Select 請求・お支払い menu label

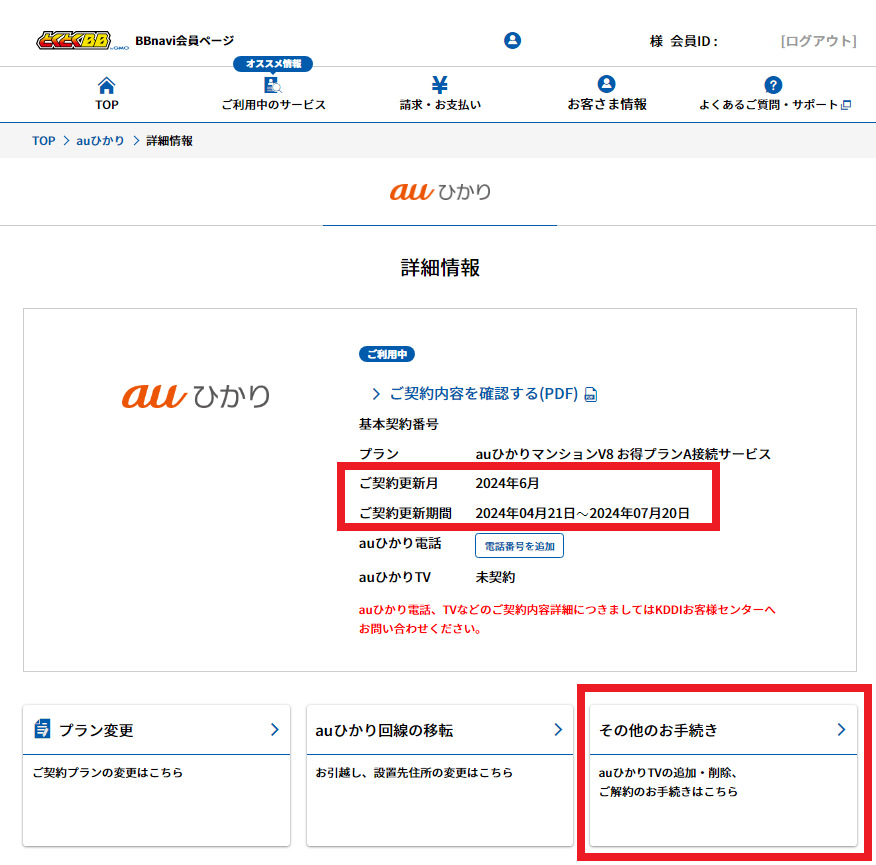coord(440,105)
